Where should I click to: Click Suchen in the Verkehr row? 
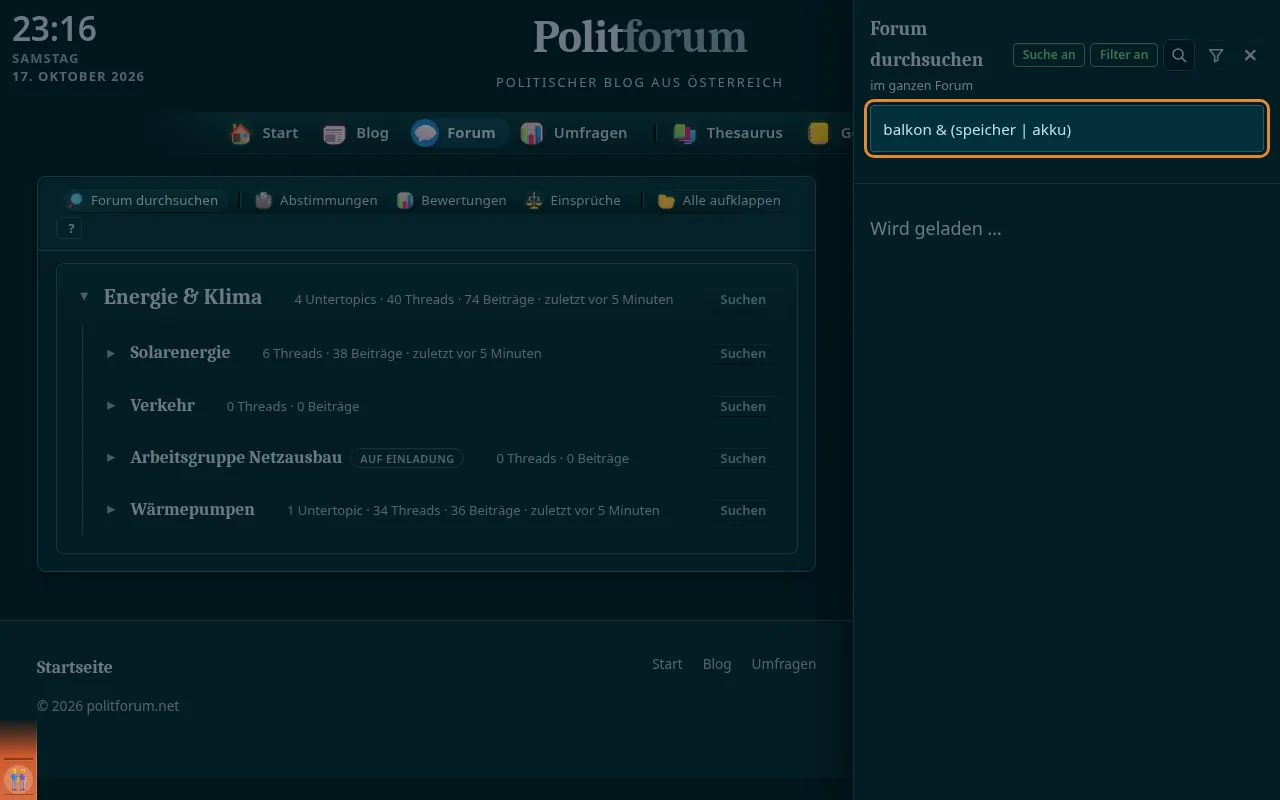pyautogui.click(x=743, y=406)
